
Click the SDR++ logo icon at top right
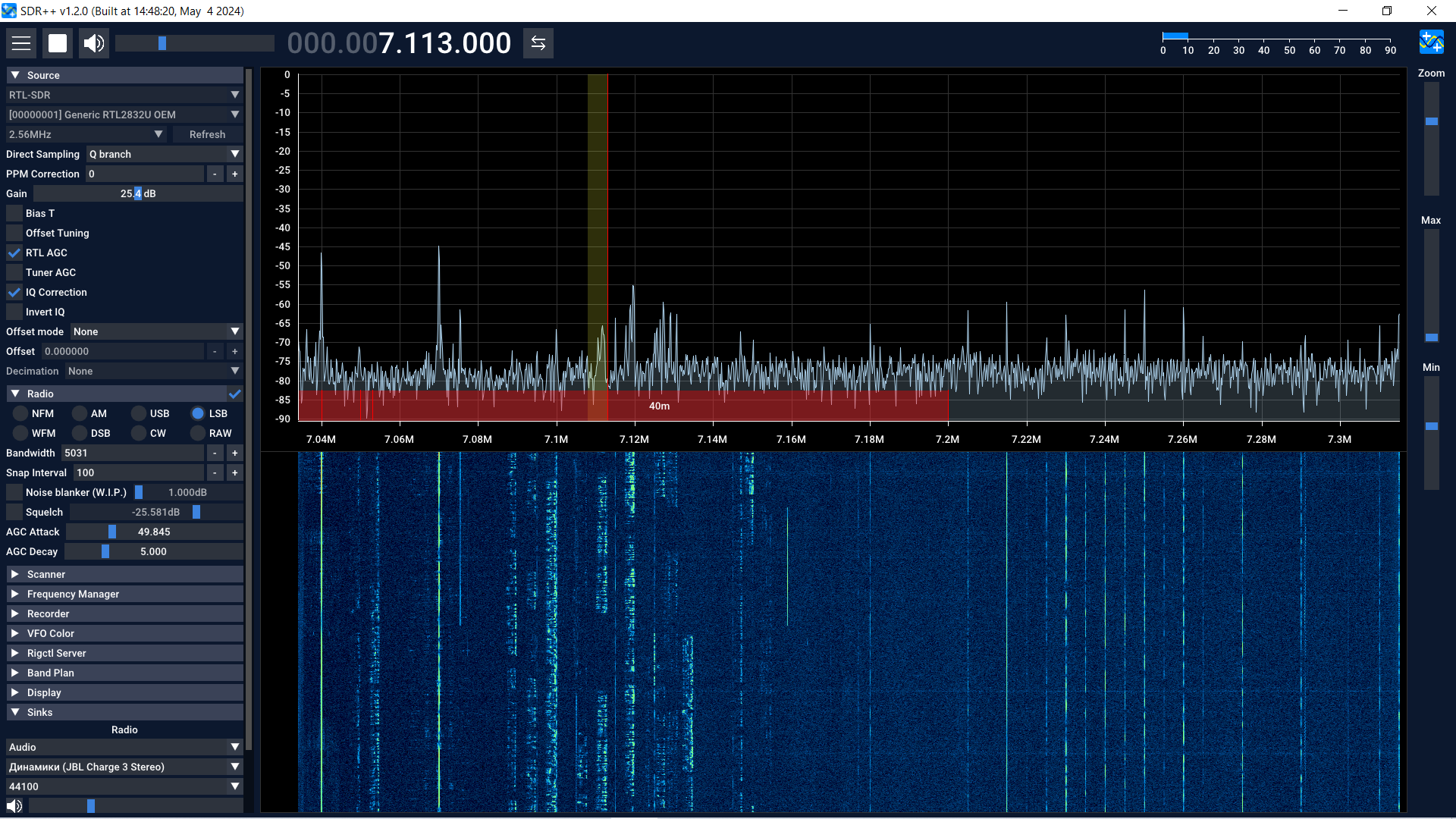tap(1432, 42)
